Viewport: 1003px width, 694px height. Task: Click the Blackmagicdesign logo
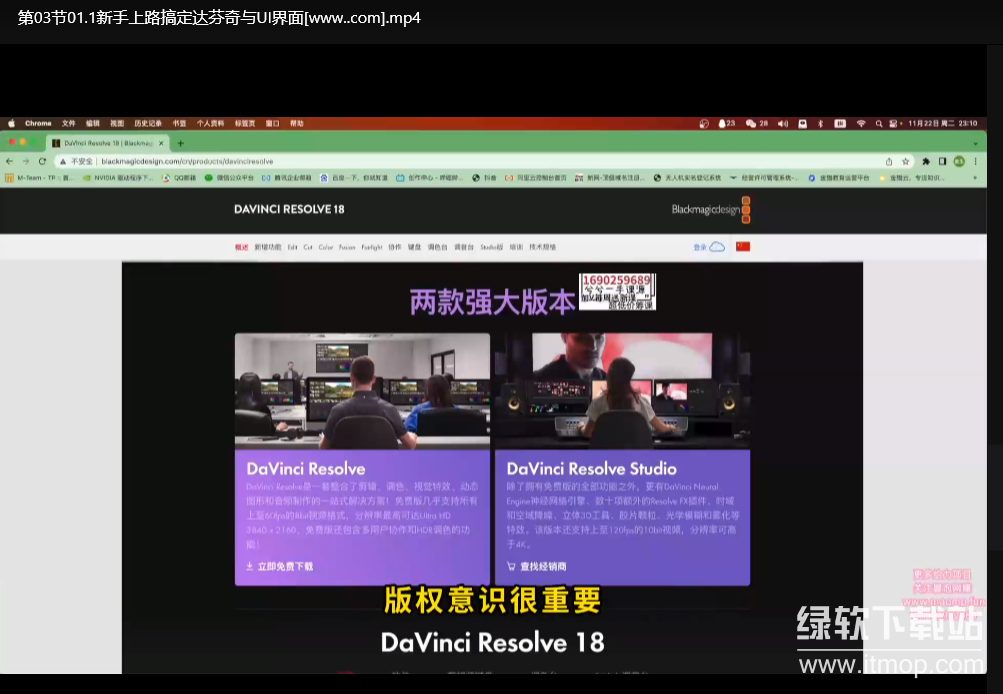click(x=711, y=210)
